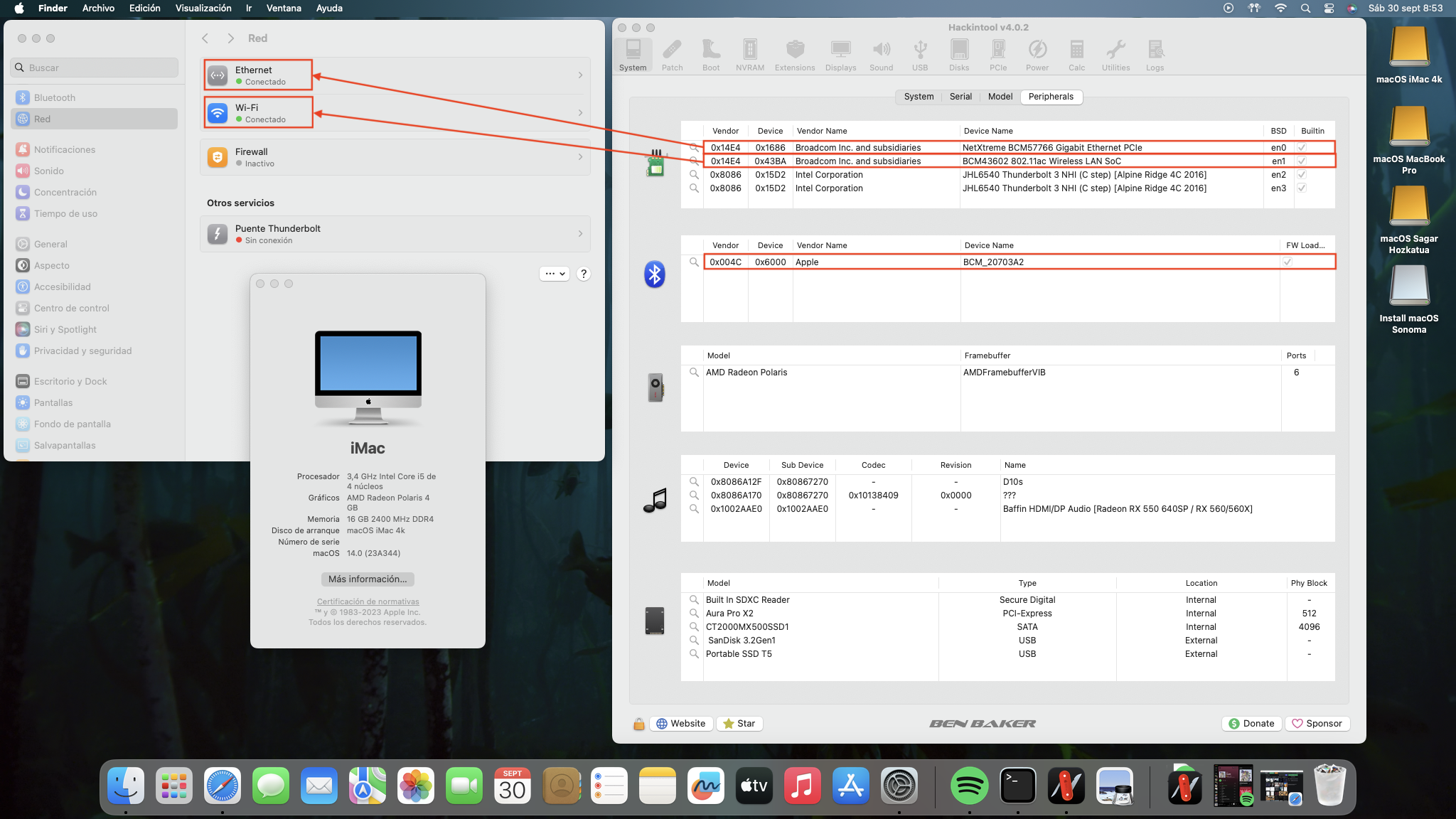Go back with the Settings back arrow
1456x819 pixels.
click(205, 38)
